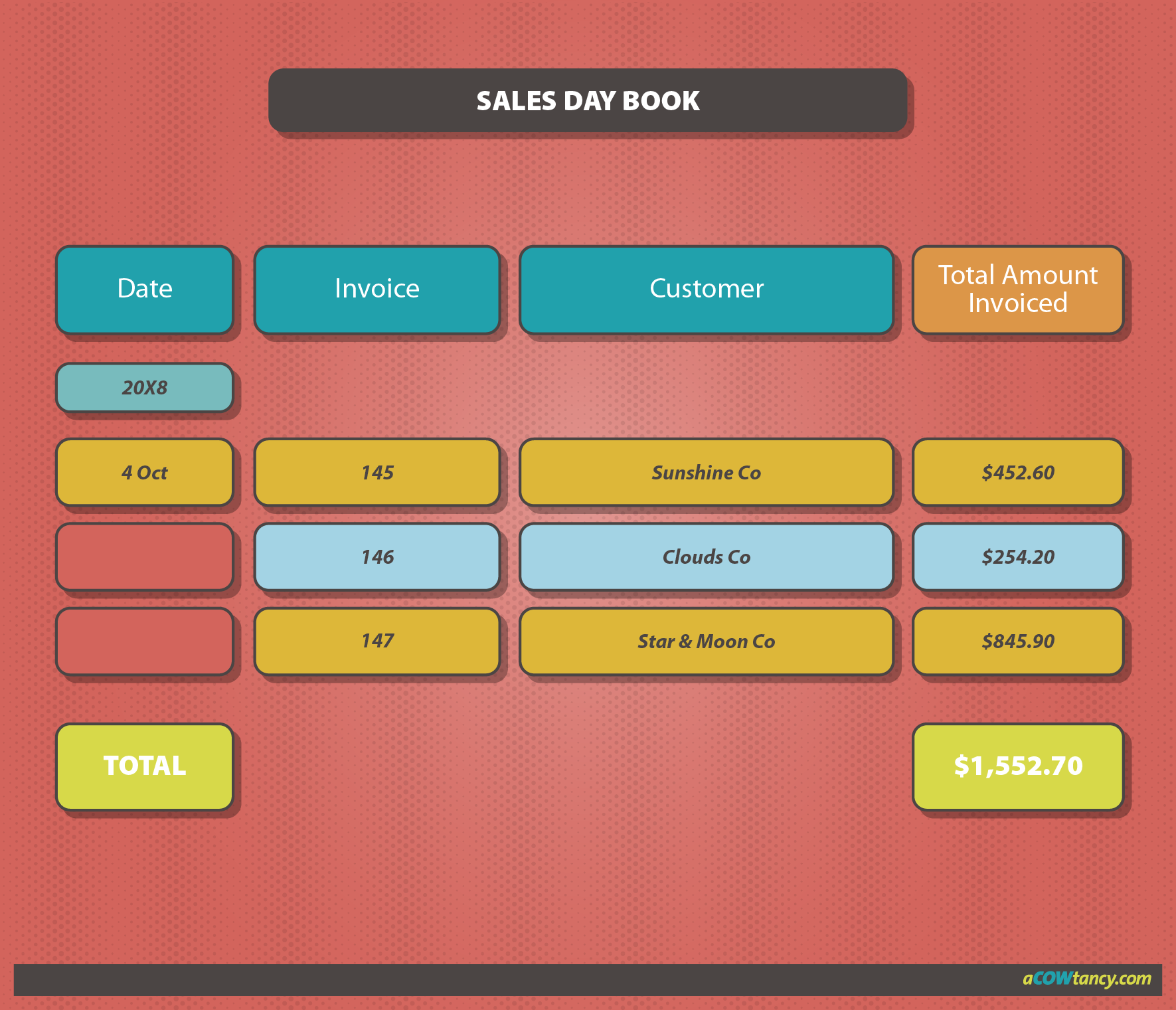
Task: Select the $1,552.70 grand total box
Action: click(x=1017, y=766)
